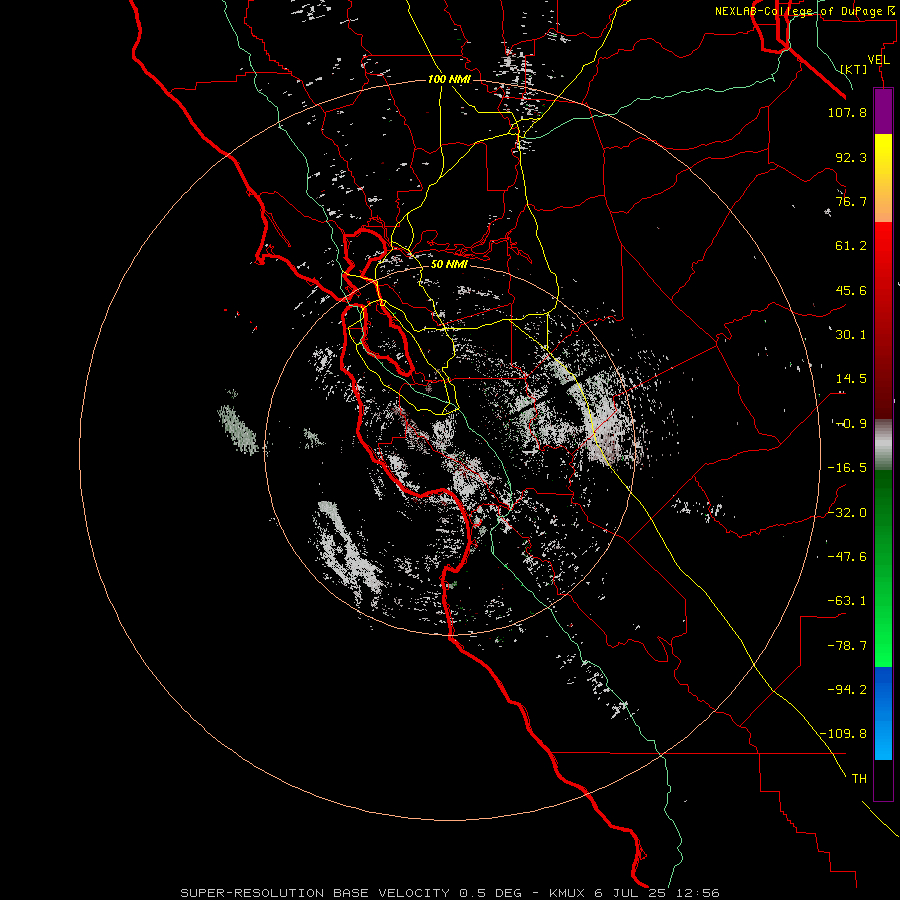This screenshot has height=900, width=900.
Task: Click the gray near-zero segment of color bar
Action: pos(883,445)
